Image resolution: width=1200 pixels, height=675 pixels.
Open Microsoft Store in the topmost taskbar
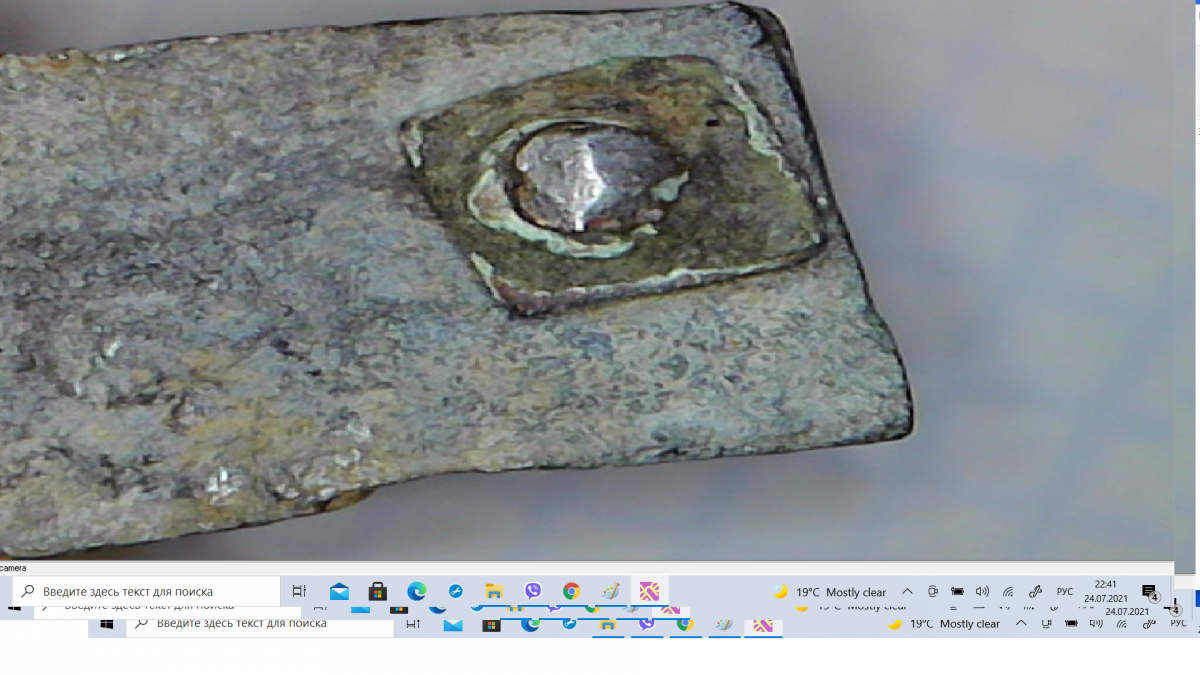click(378, 591)
